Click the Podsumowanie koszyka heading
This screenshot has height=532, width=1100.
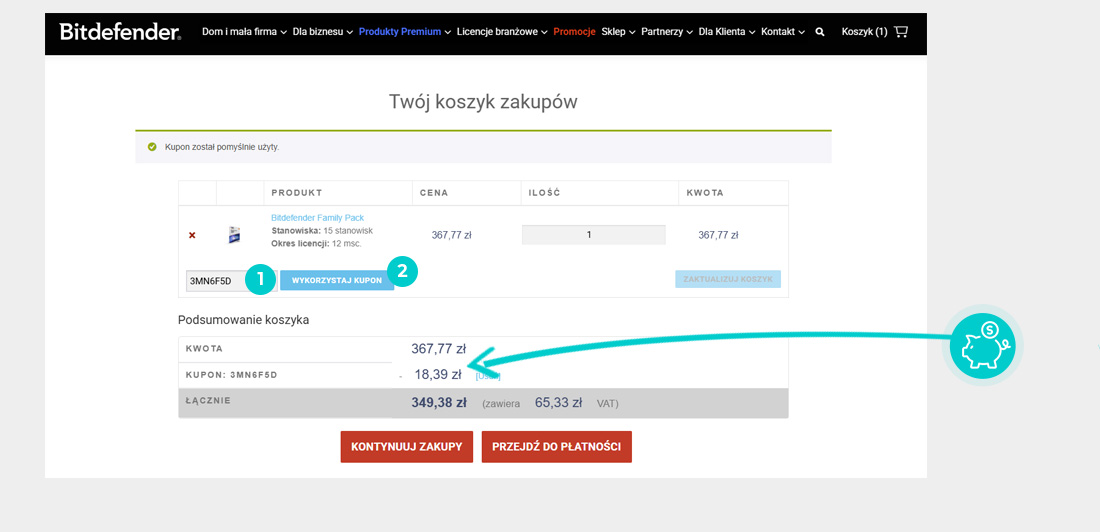click(243, 320)
